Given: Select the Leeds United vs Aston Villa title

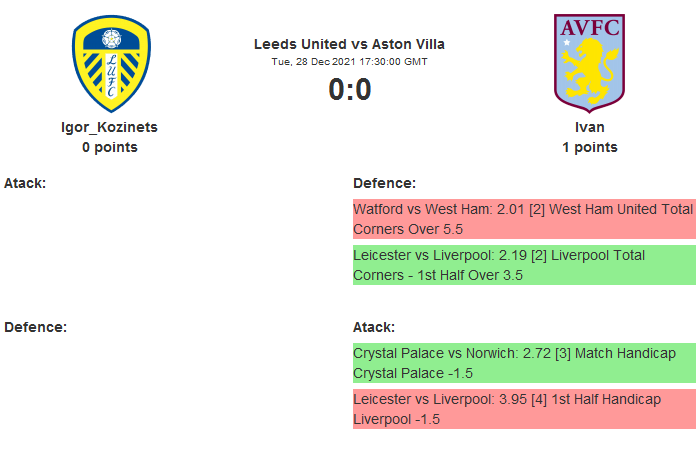Looking at the screenshot, I should [349, 44].
